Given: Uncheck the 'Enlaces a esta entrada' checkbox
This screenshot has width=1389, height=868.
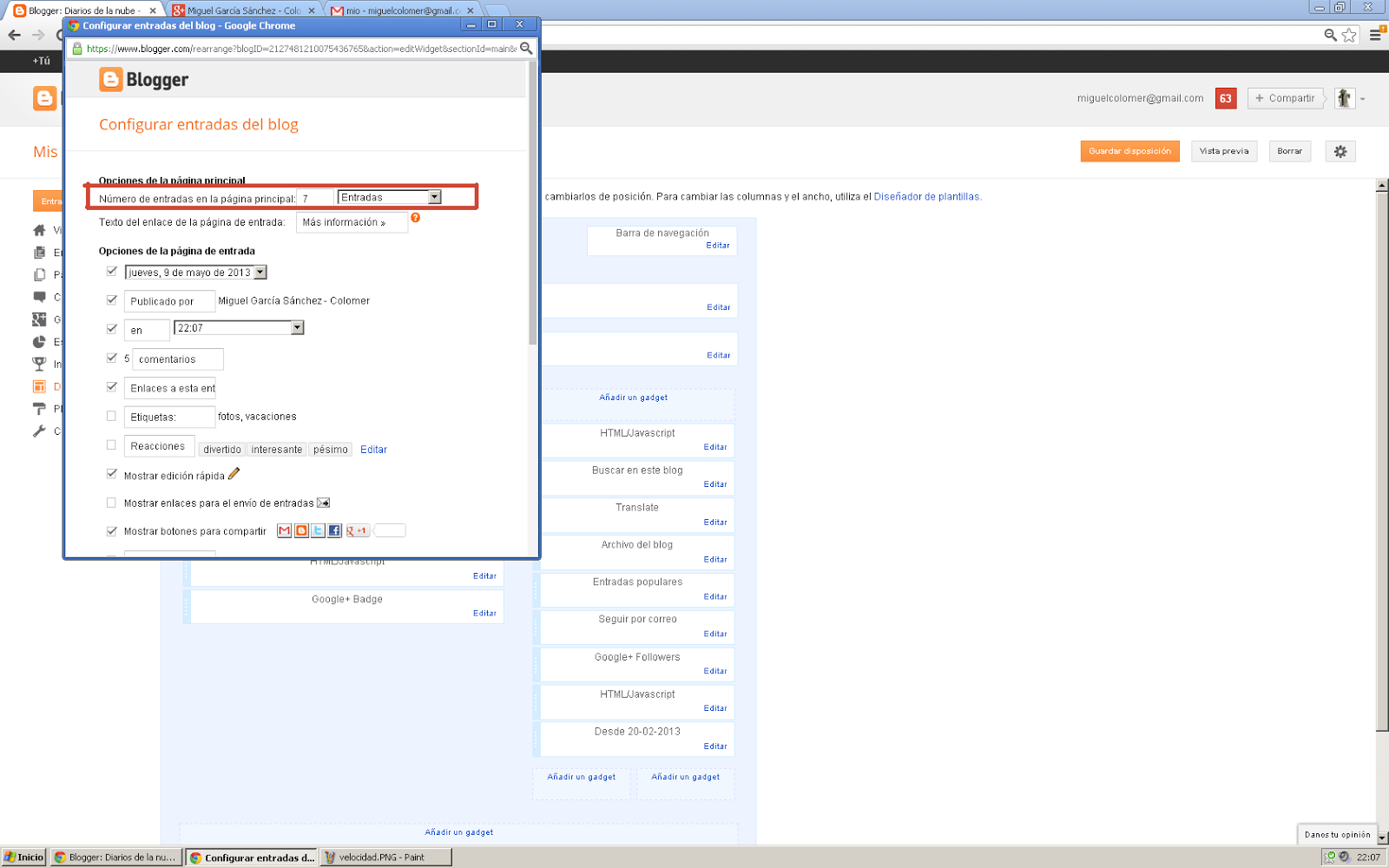Looking at the screenshot, I should click(111, 386).
